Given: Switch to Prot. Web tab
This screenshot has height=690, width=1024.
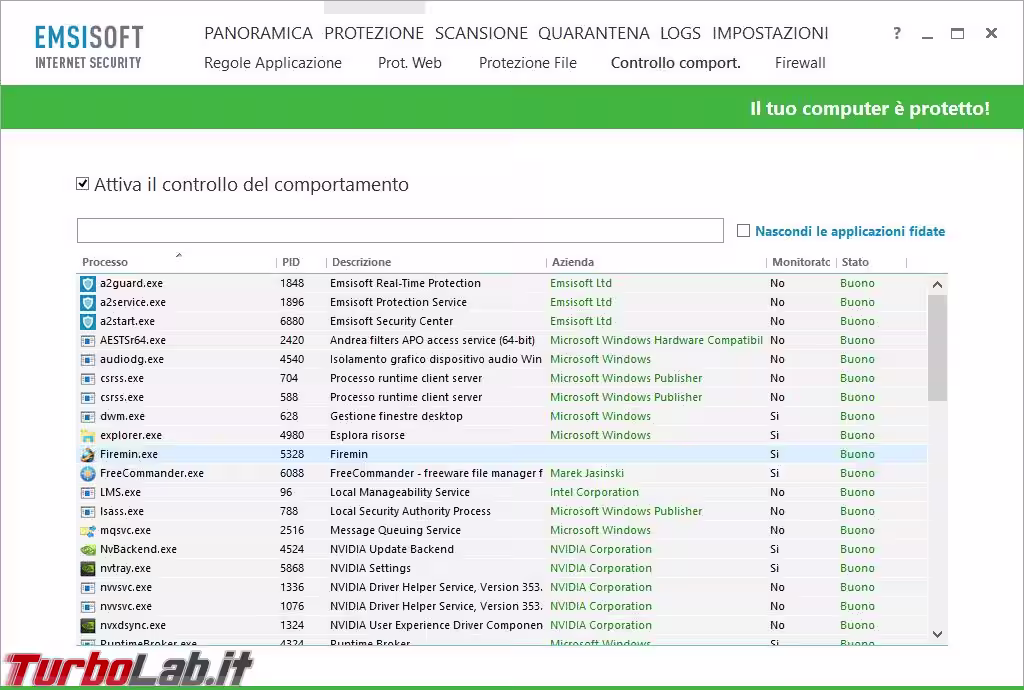Looking at the screenshot, I should tap(409, 63).
